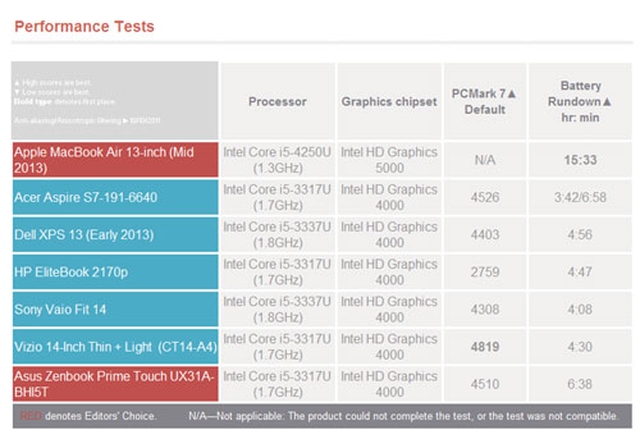
Task: Select the PCMark score 4403
Action: (485, 235)
